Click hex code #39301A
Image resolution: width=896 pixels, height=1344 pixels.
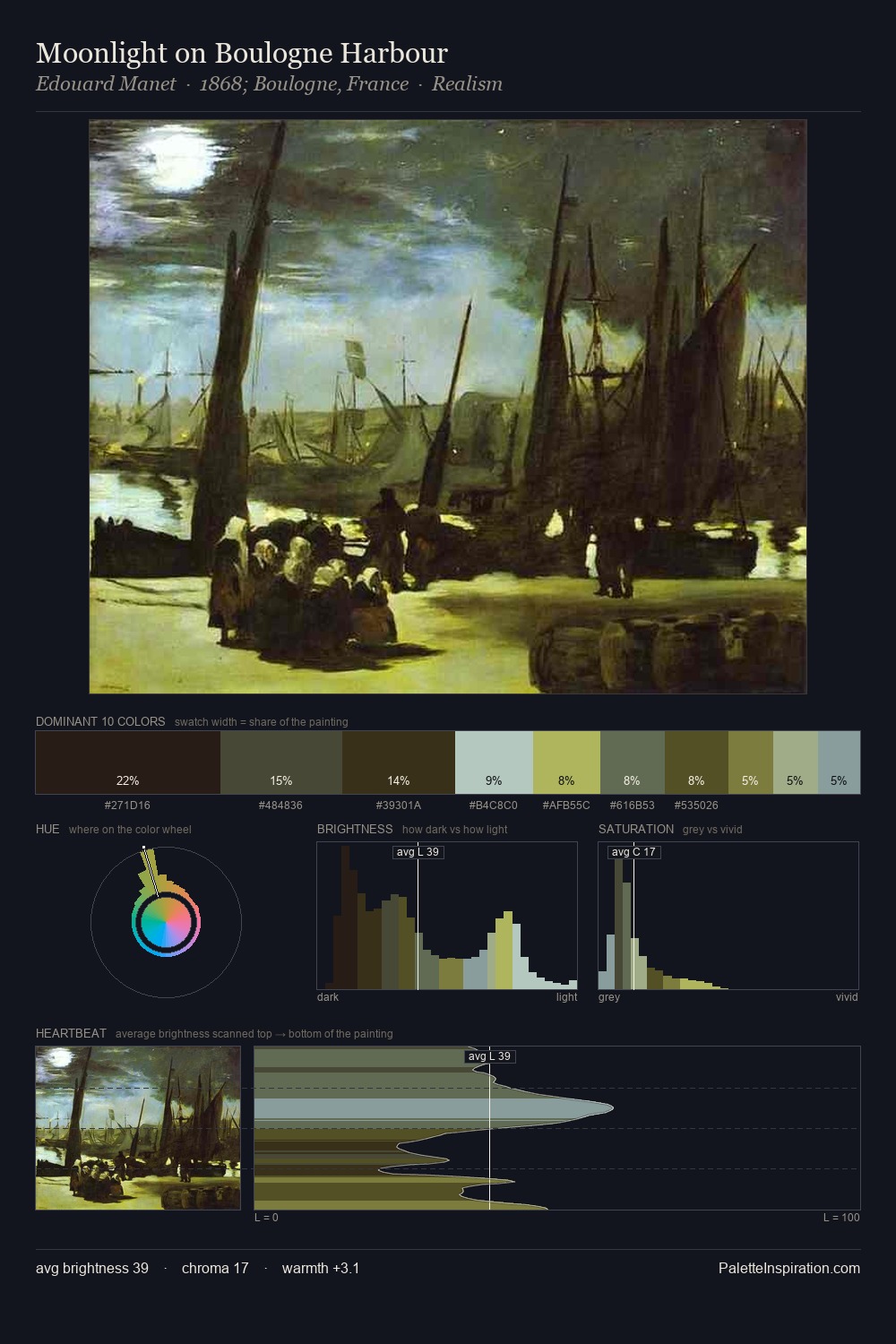pos(399,806)
